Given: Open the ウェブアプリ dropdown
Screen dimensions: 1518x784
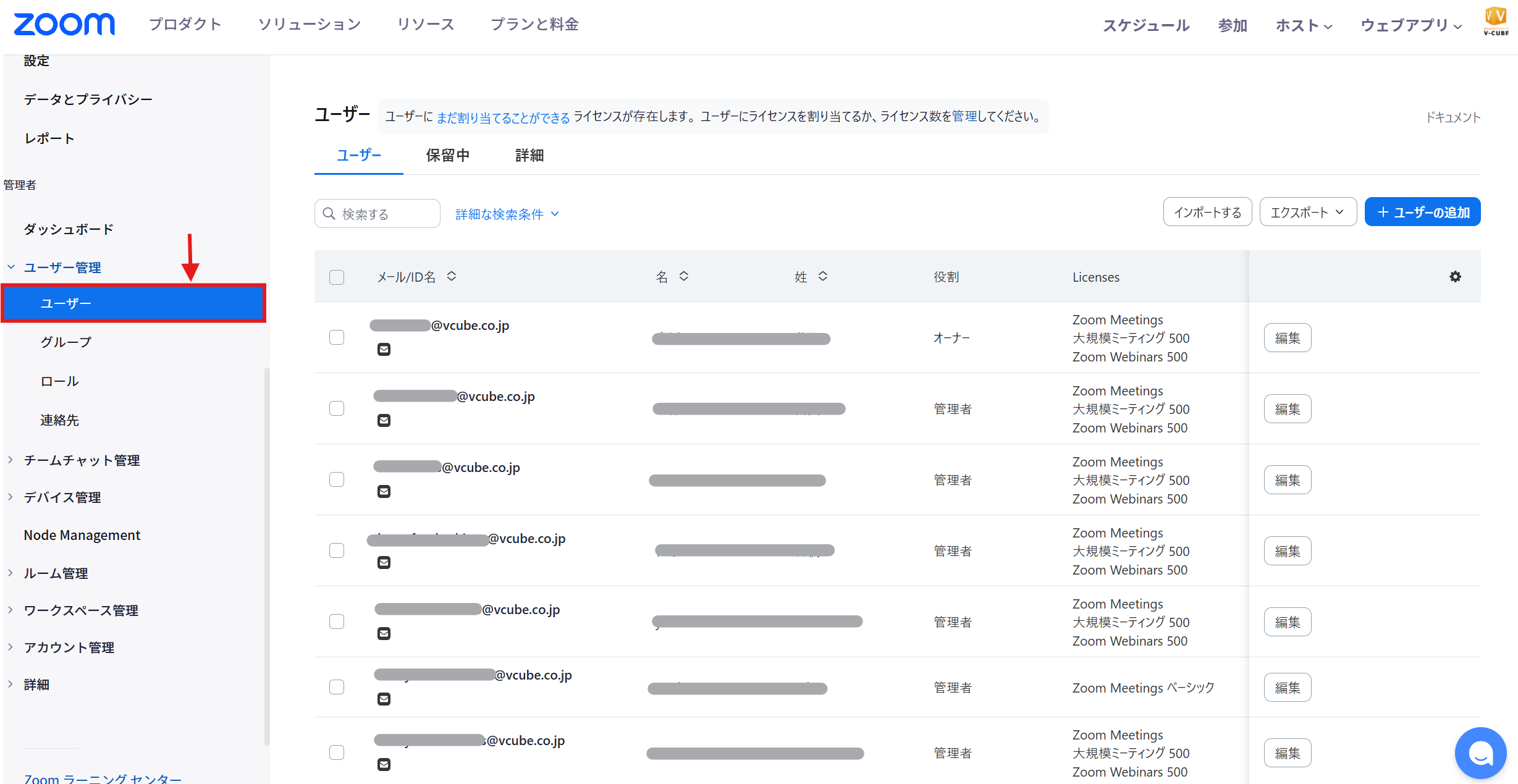Looking at the screenshot, I should [x=1411, y=25].
